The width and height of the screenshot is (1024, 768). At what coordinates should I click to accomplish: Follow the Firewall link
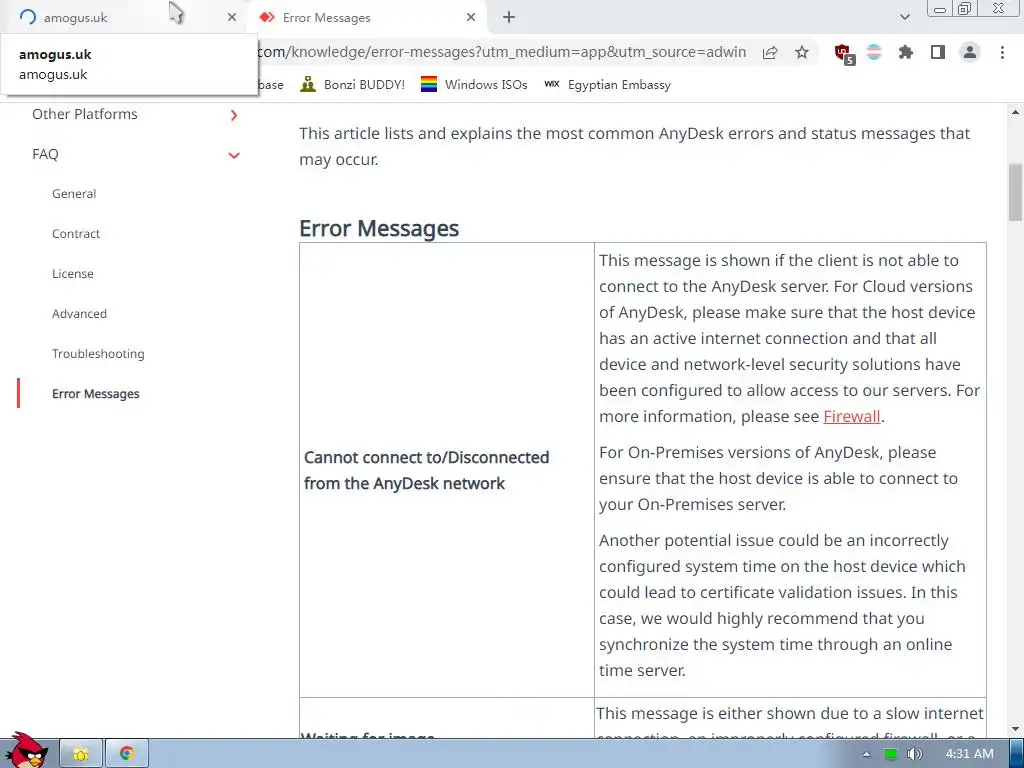pyautogui.click(x=852, y=416)
